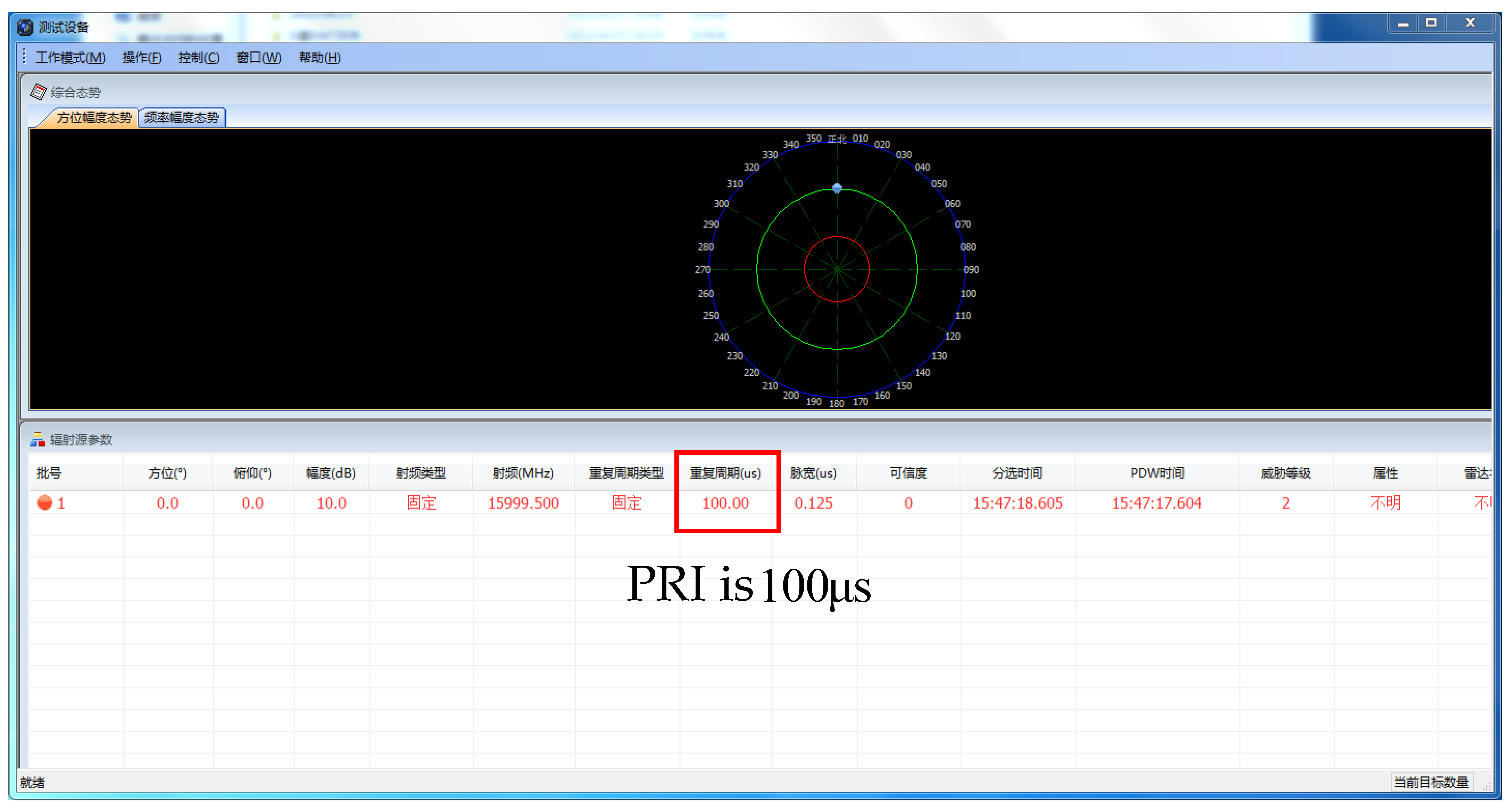Maximize the 测试设备 window

1431,24
